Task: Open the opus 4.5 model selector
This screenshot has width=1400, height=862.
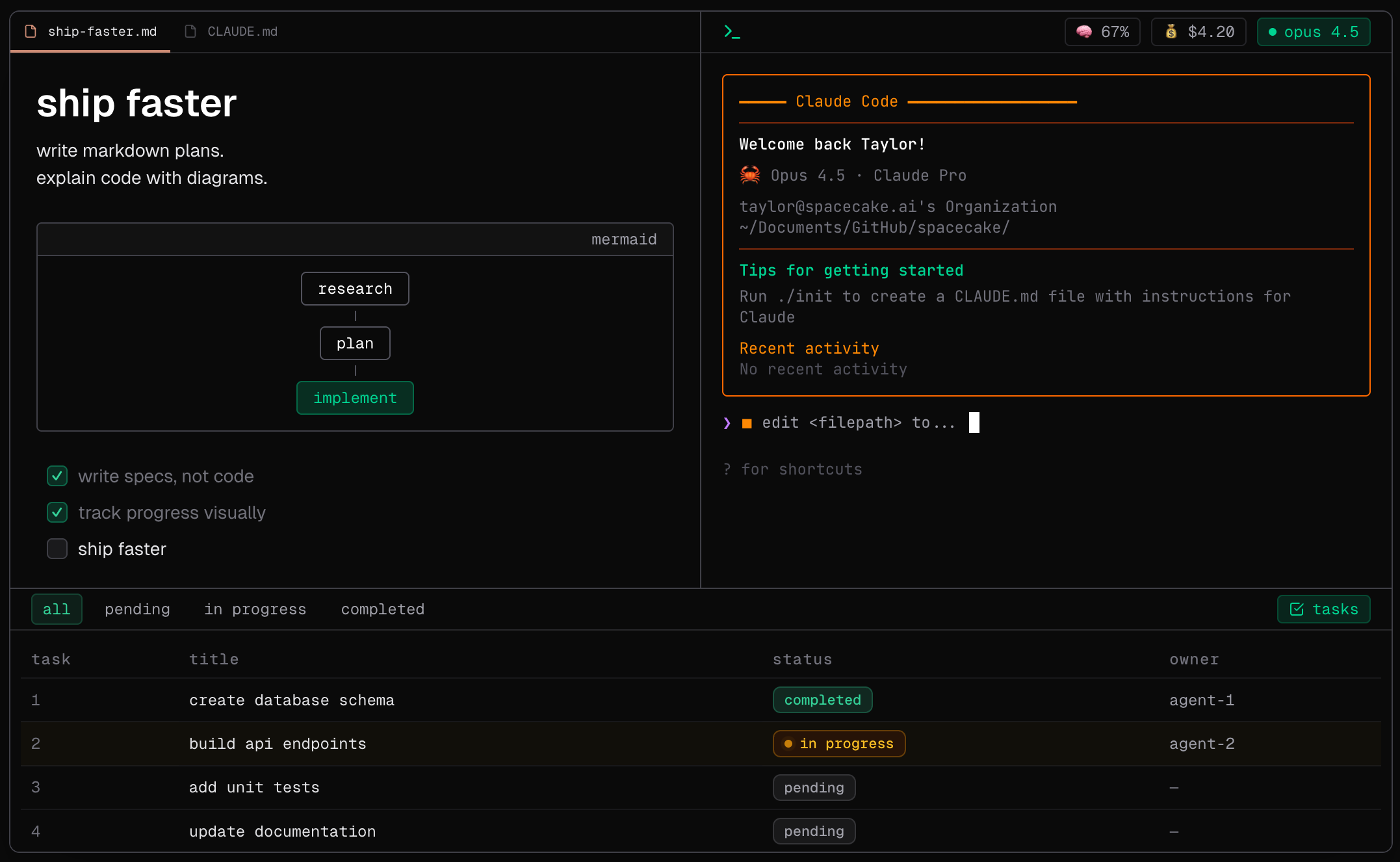Action: pyautogui.click(x=1313, y=31)
